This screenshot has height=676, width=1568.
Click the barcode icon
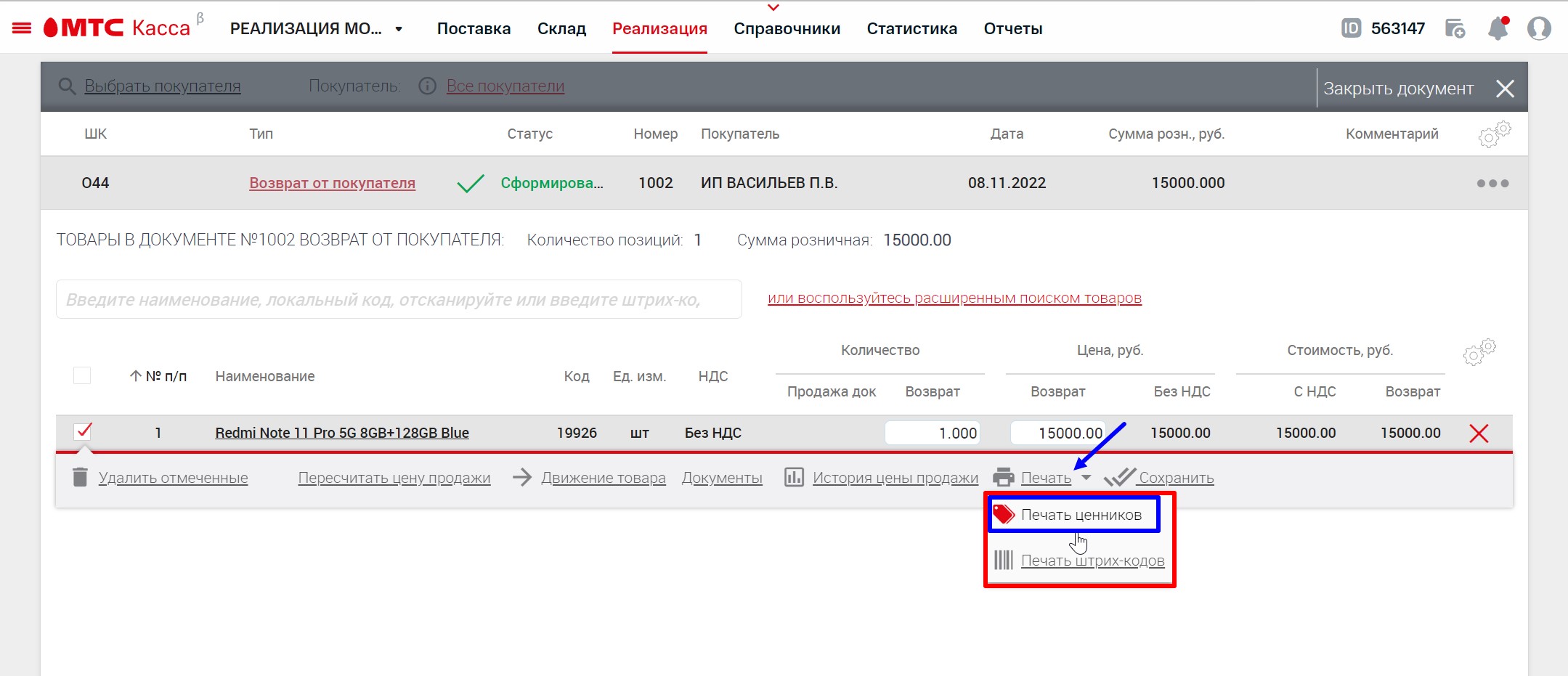1004,560
